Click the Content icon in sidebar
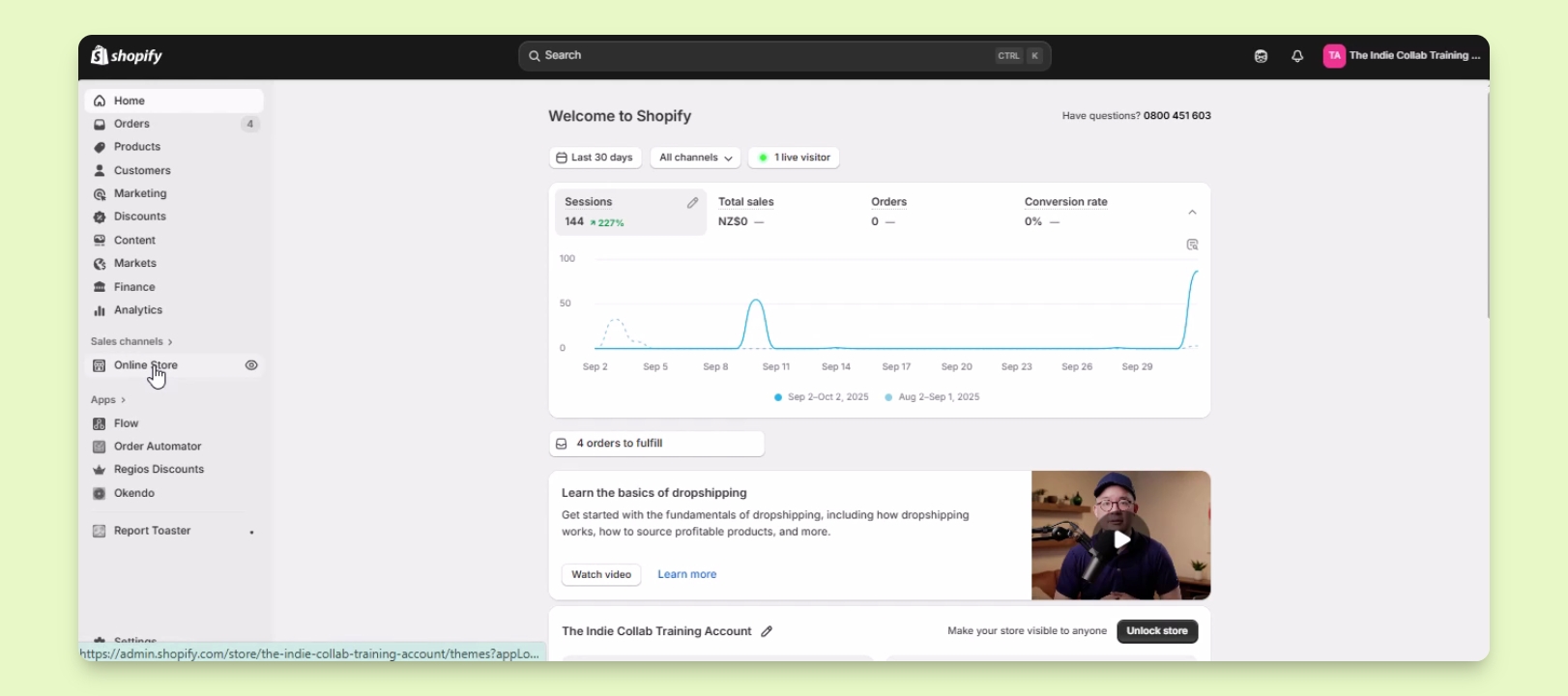 100,241
